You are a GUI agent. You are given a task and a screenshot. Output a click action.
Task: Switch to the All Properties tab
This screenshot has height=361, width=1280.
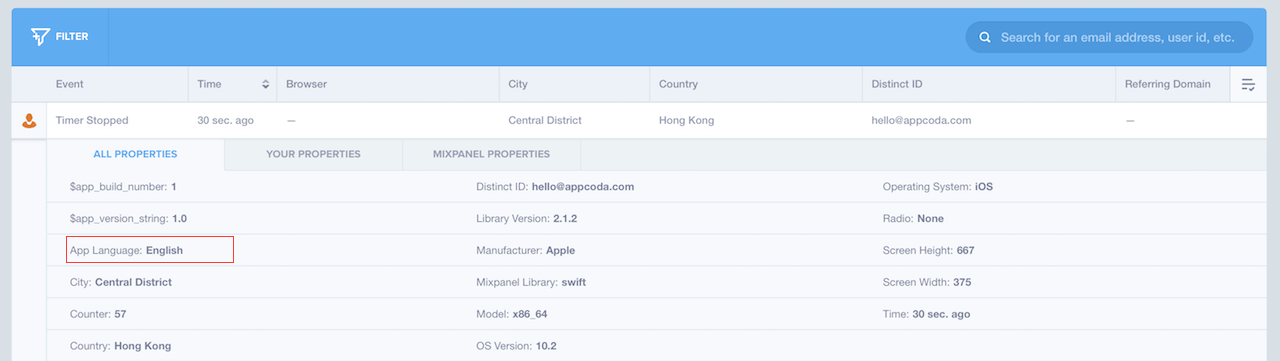pyautogui.click(x=135, y=154)
